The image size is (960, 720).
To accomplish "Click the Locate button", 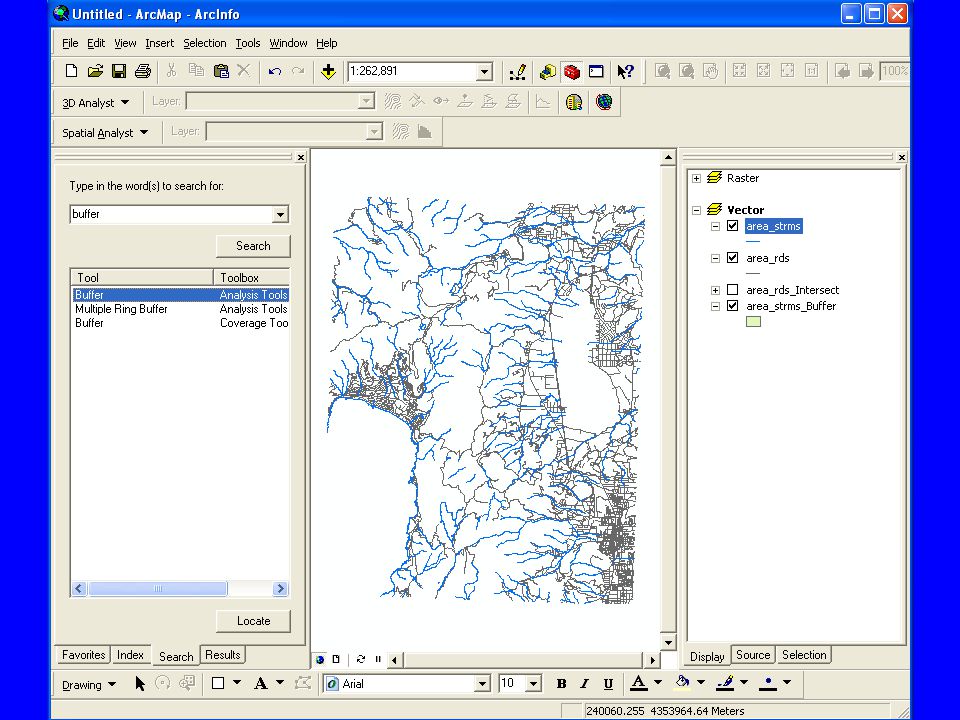I will (x=253, y=621).
